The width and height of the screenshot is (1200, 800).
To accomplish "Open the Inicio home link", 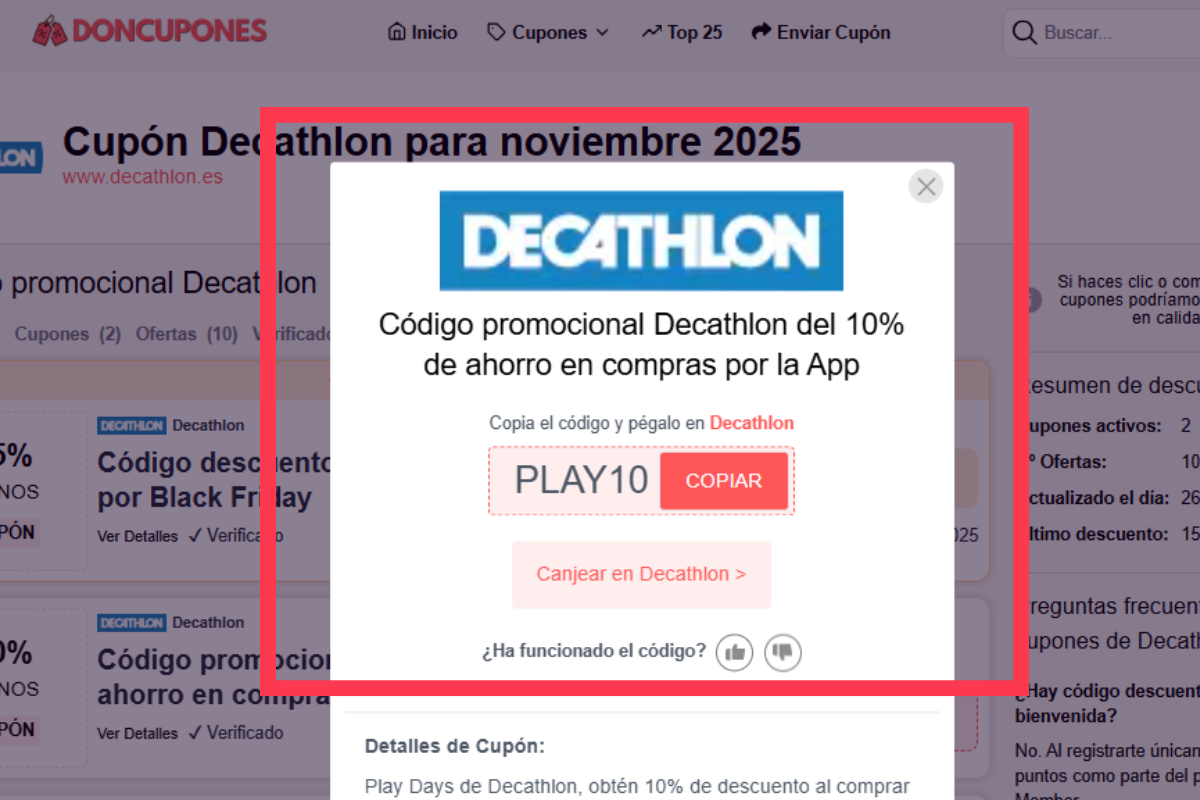I will (x=422, y=32).
